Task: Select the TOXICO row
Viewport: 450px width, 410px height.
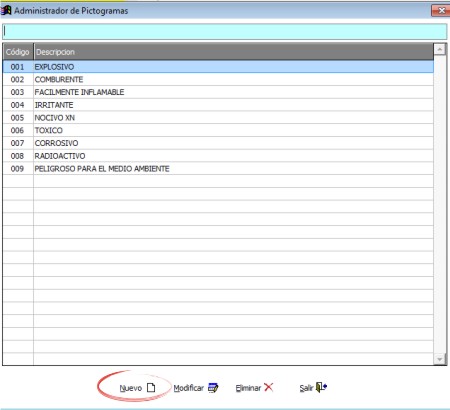Action: tap(218, 130)
